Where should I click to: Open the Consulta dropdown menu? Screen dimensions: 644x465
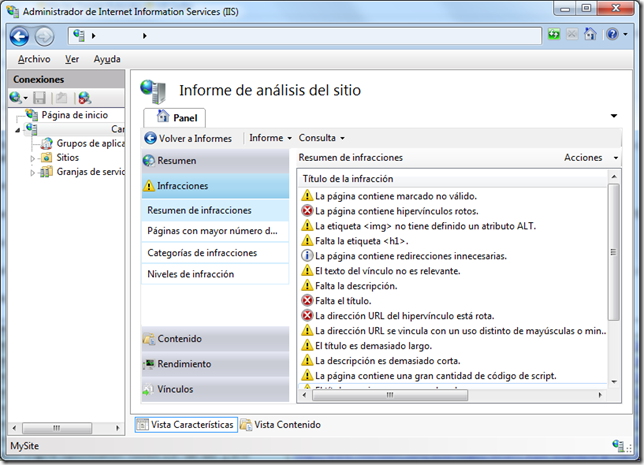click(322, 138)
